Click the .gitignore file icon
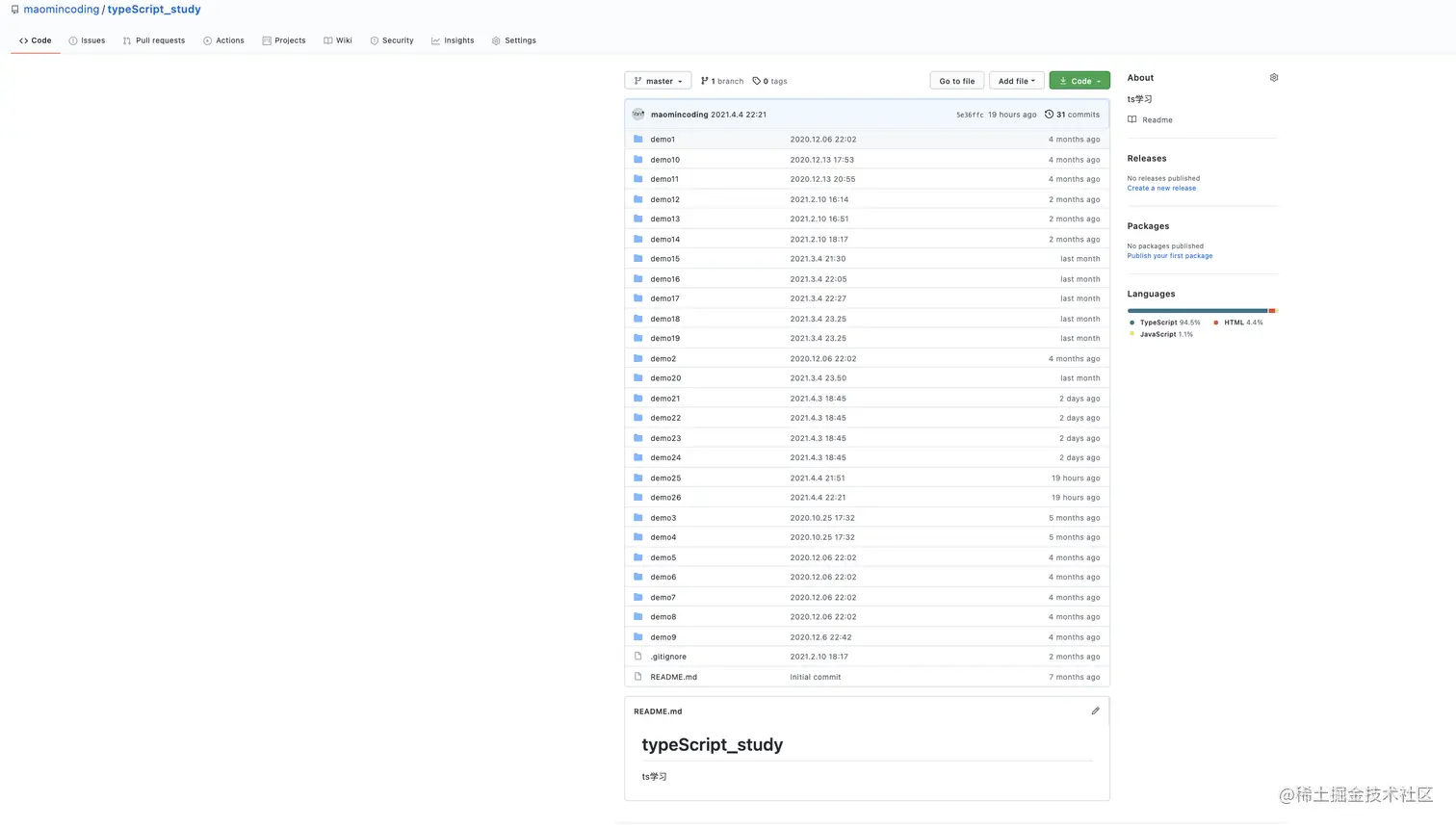 637,656
